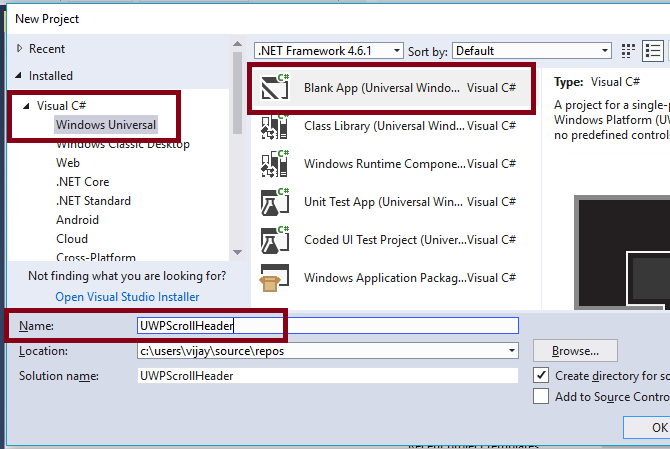The image size is (670, 449).
Task: Collapse the Visual C# tree node
Action: 26,106
